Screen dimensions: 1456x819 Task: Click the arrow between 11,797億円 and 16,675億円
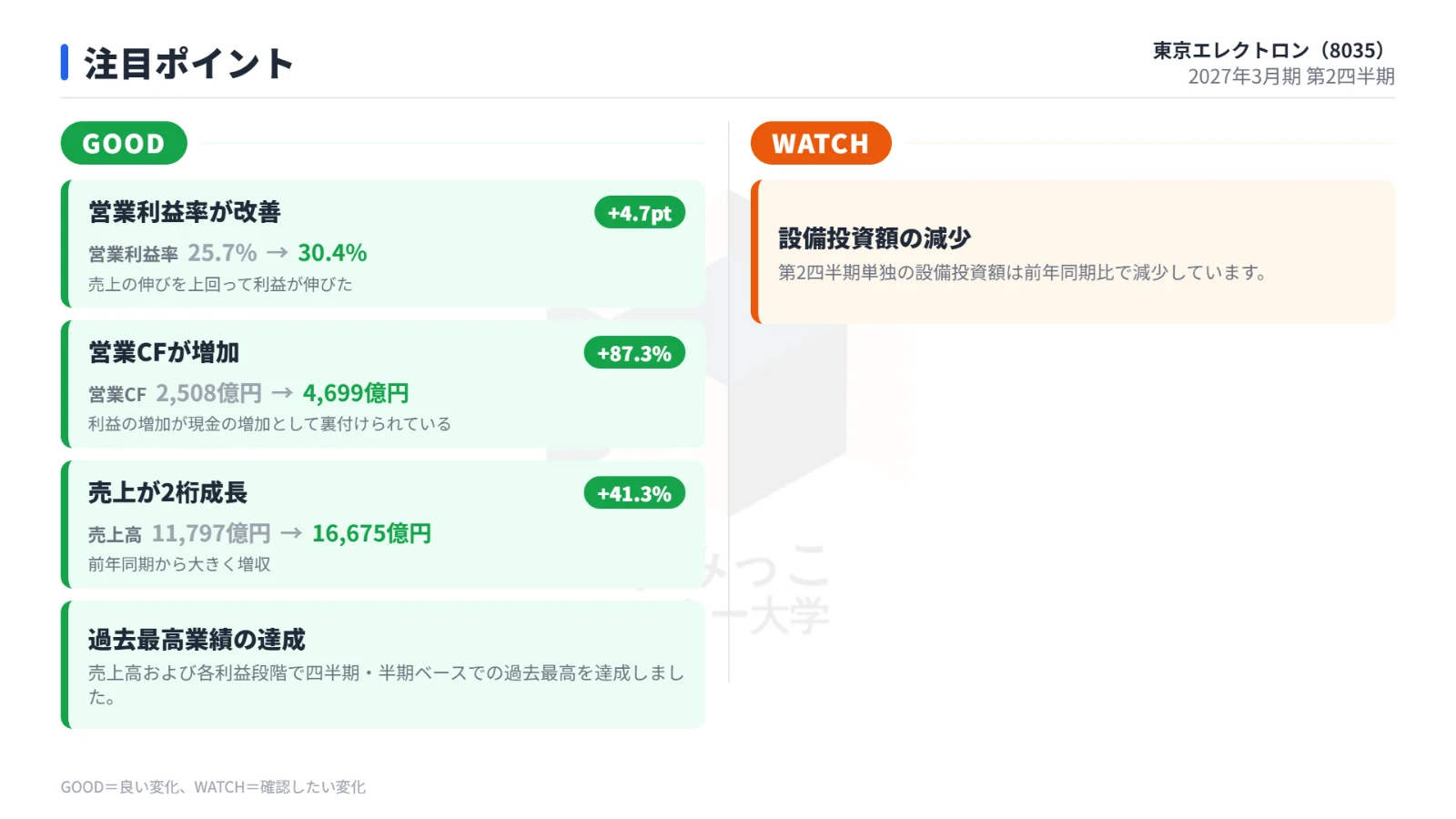pyautogui.click(x=291, y=533)
